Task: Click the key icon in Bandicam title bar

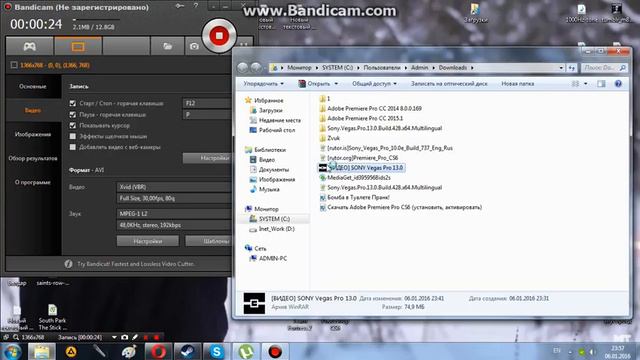Action: pyautogui.click(x=180, y=6)
